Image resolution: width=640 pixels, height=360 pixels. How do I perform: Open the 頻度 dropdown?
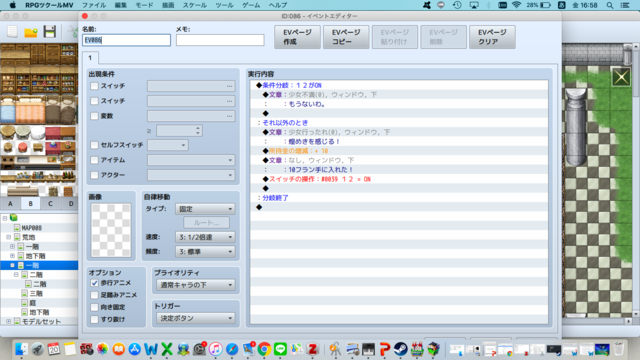point(205,252)
